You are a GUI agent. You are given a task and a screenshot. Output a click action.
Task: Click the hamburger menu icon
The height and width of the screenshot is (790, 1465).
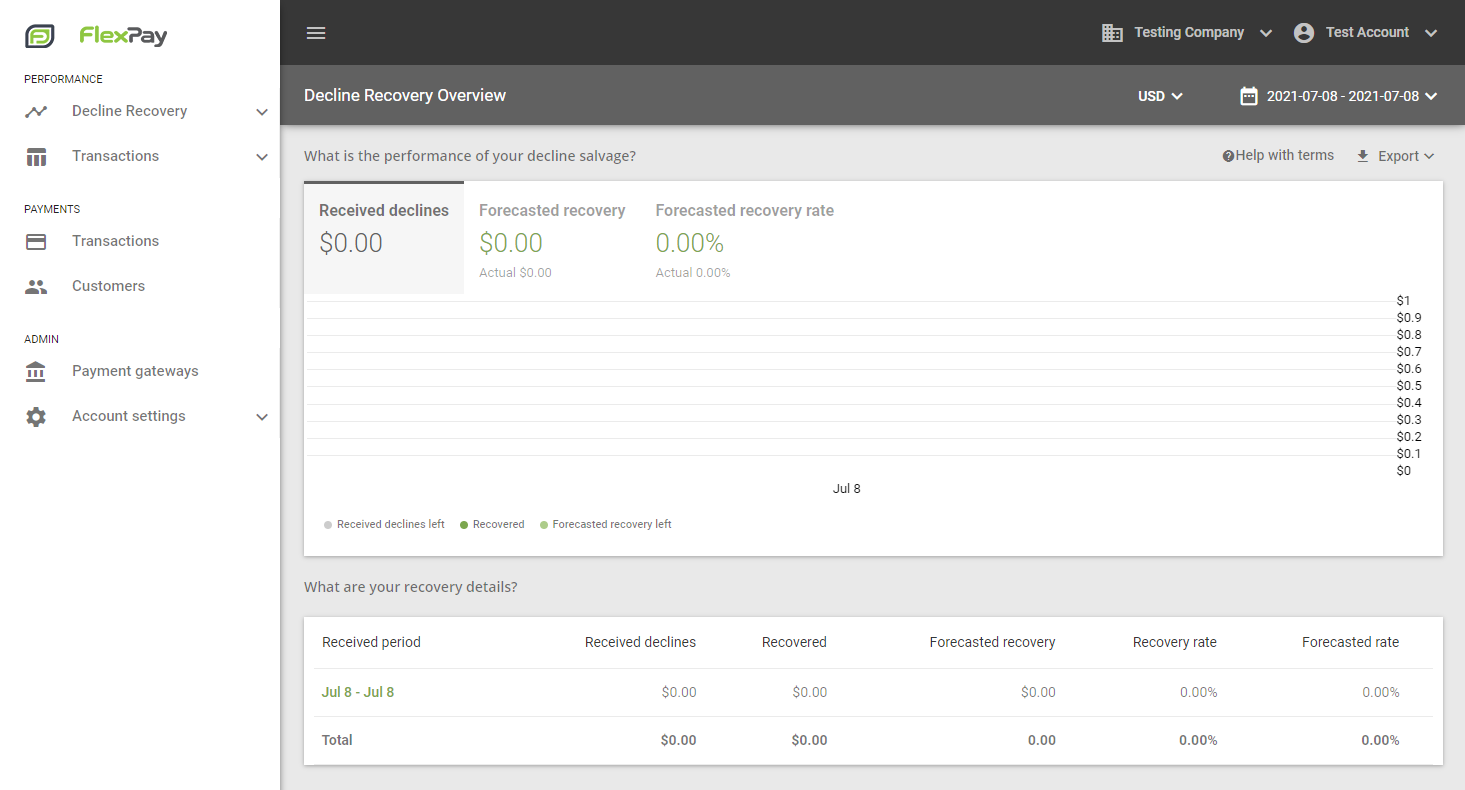[x=316, y=32]
